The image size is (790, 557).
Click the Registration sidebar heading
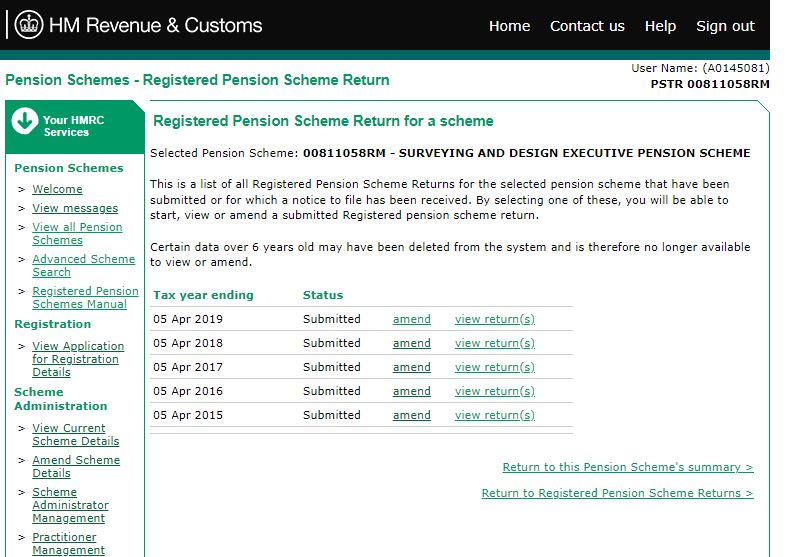point(52,324)
